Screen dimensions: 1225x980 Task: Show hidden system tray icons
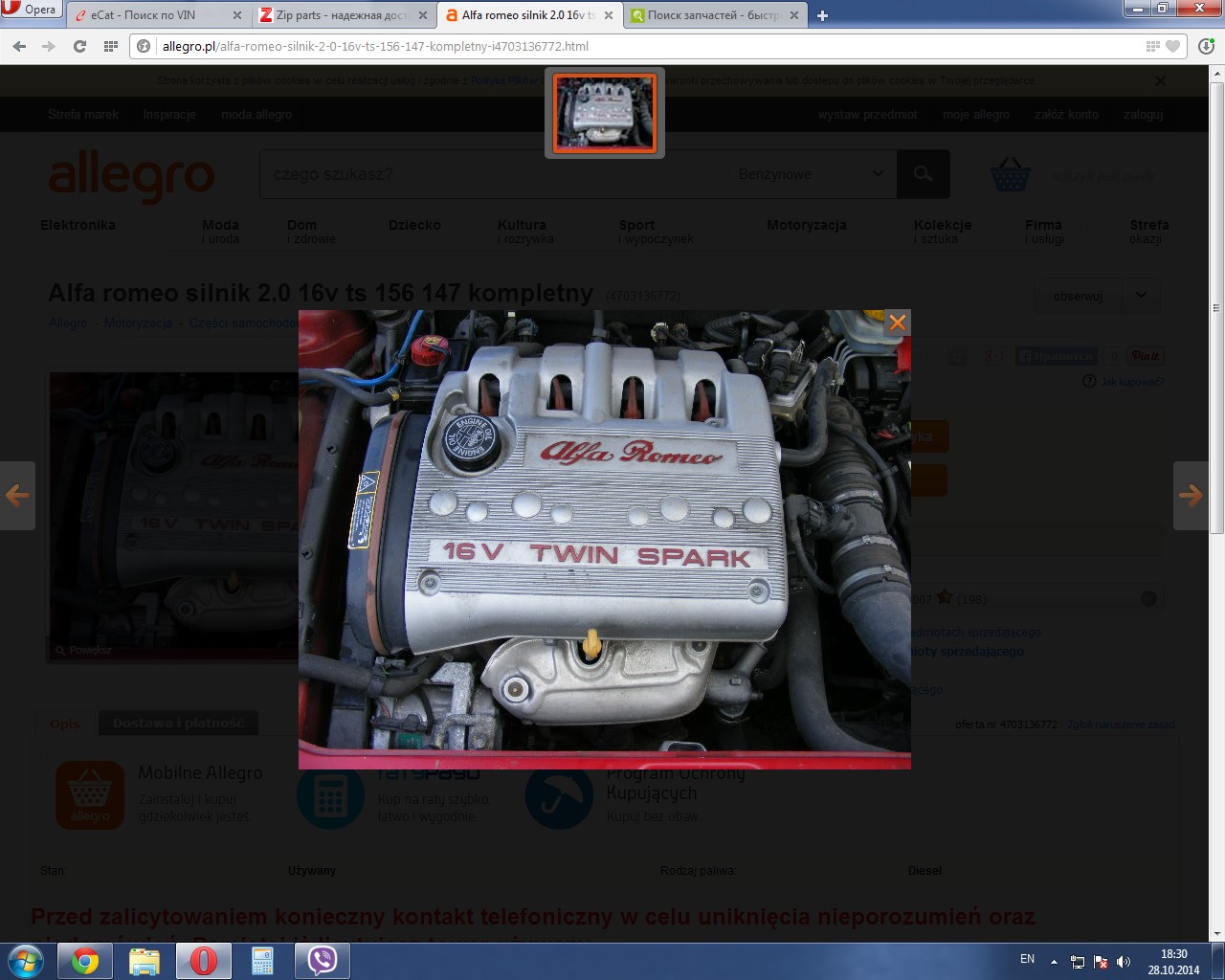coord(1054,961)
